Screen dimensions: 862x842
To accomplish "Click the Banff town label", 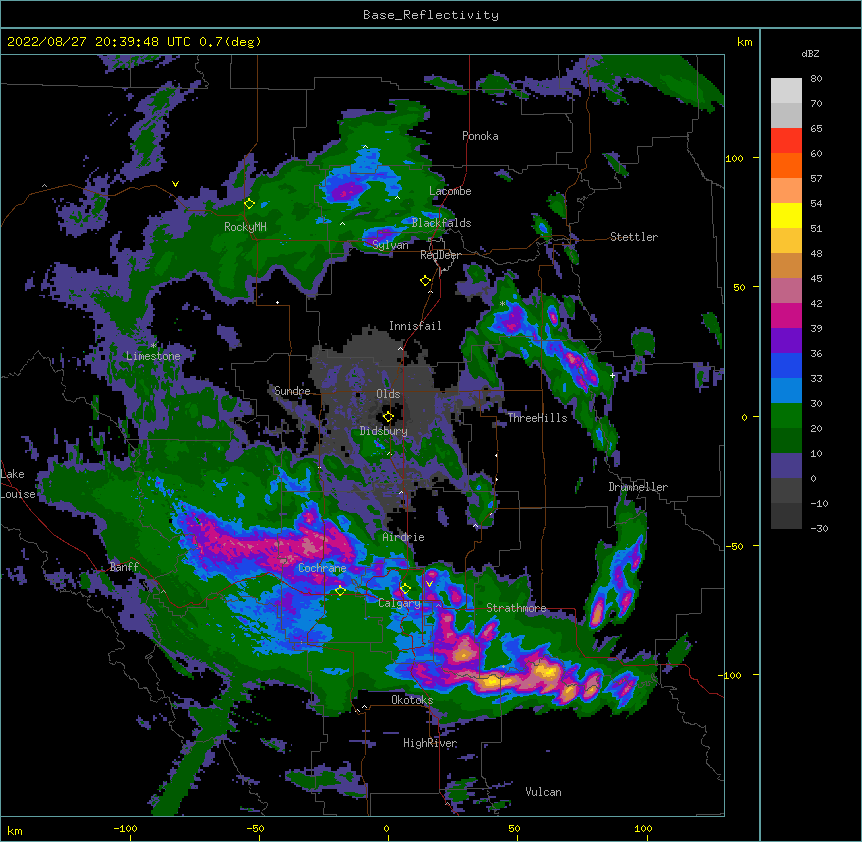I will coord(124,567).
